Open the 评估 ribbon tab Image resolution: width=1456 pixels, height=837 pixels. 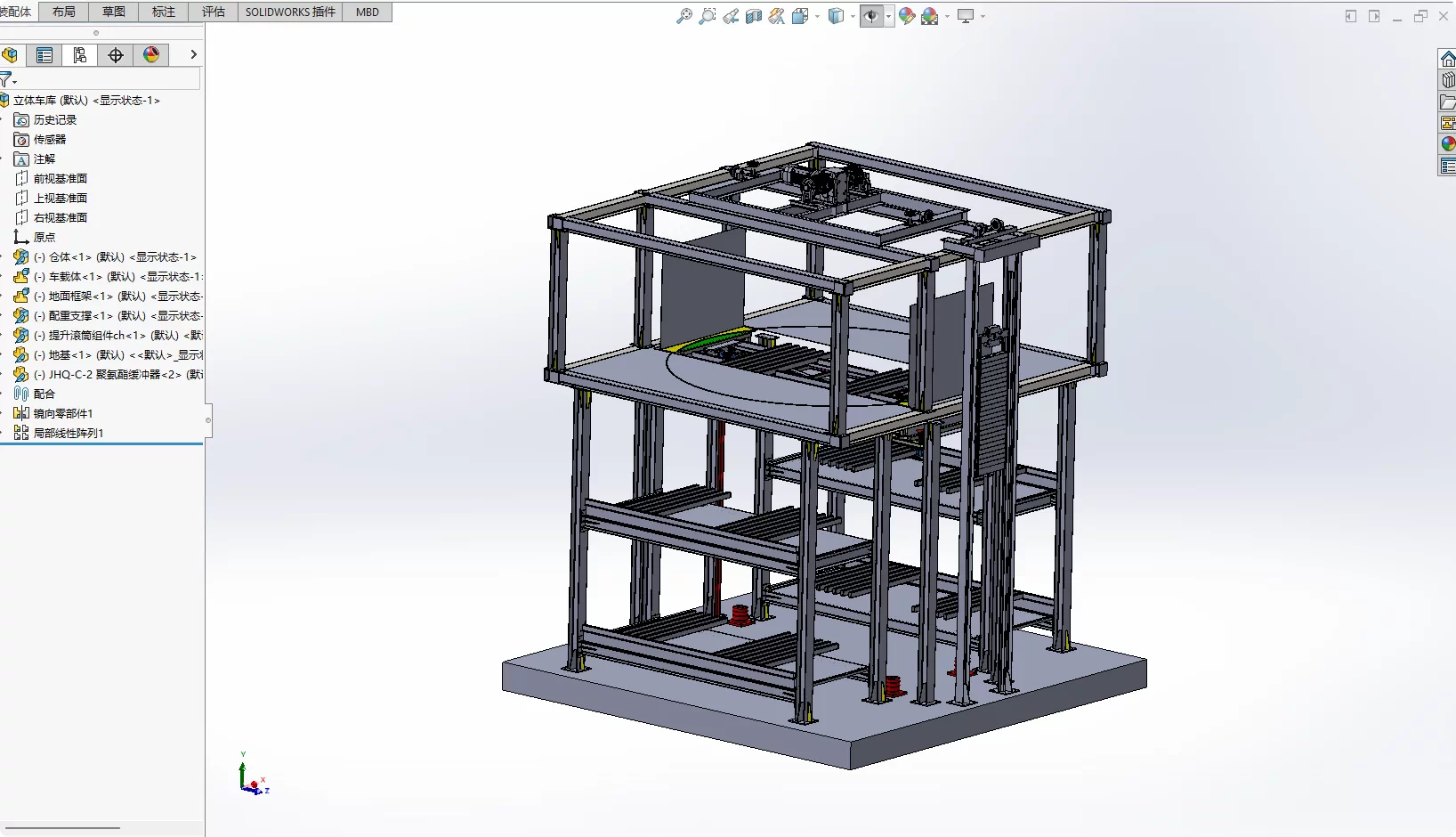click(x=214, y=12)
